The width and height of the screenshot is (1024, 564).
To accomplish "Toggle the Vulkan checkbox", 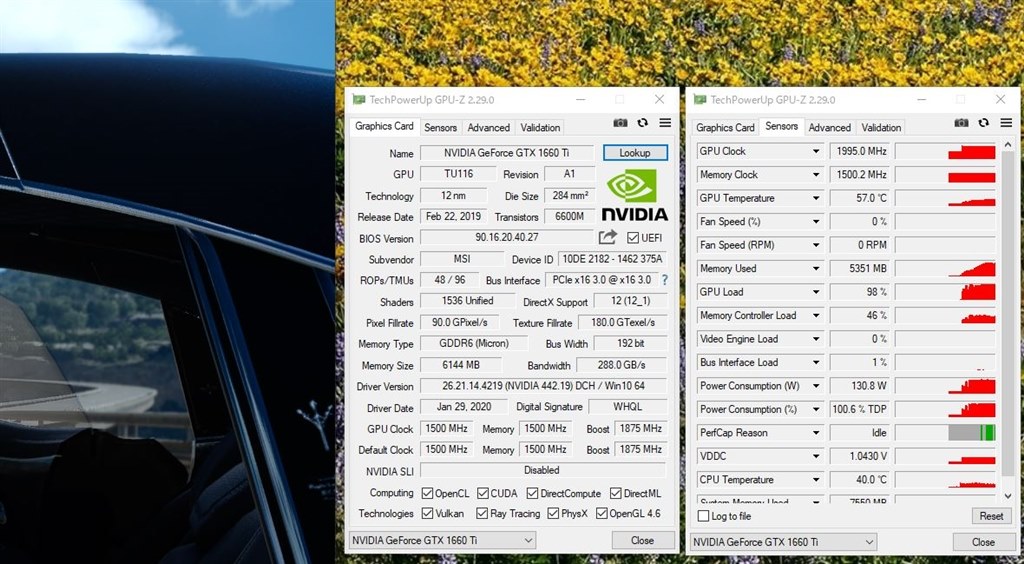I will coord(427,513).
